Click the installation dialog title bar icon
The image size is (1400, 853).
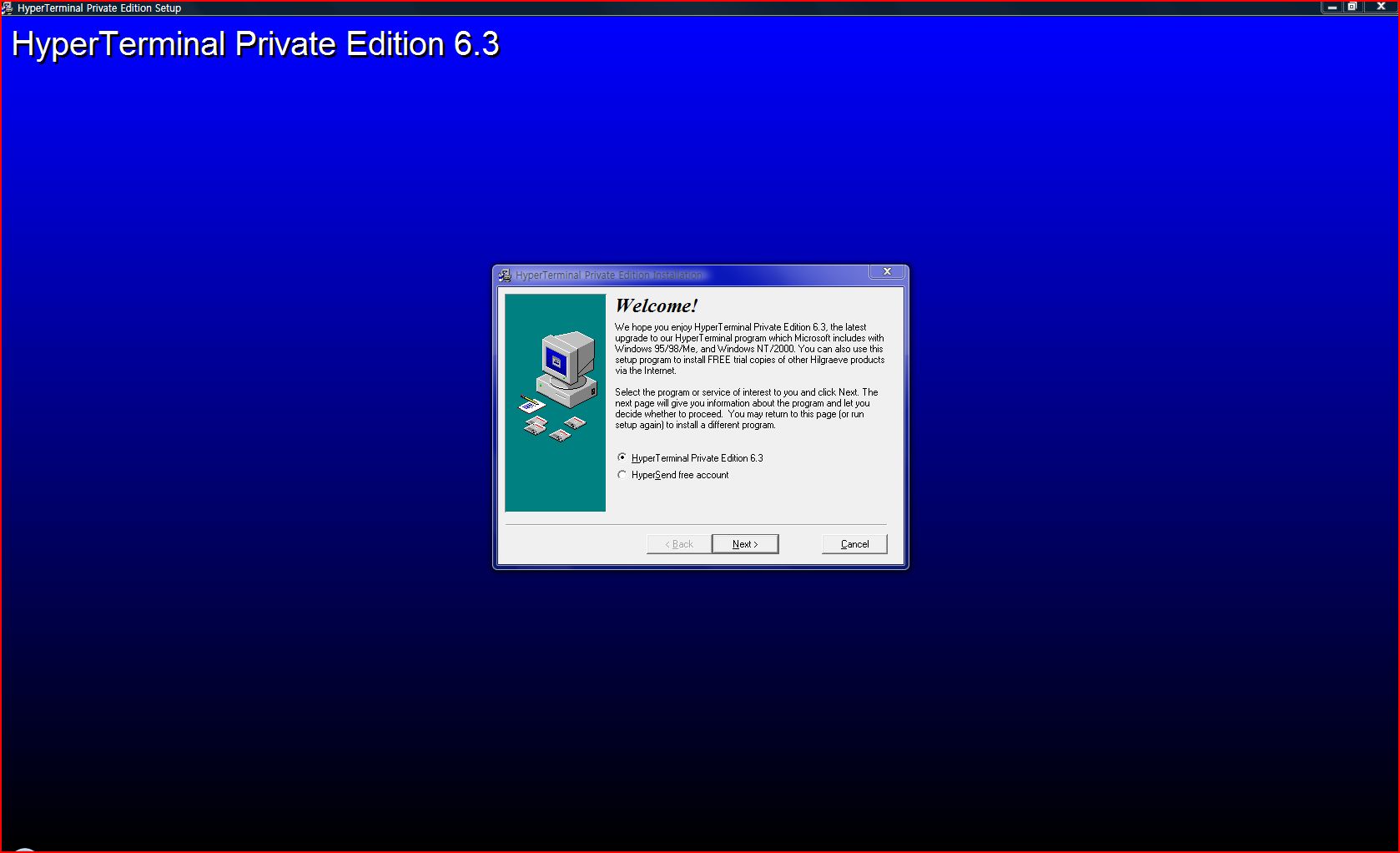point(505,275)
